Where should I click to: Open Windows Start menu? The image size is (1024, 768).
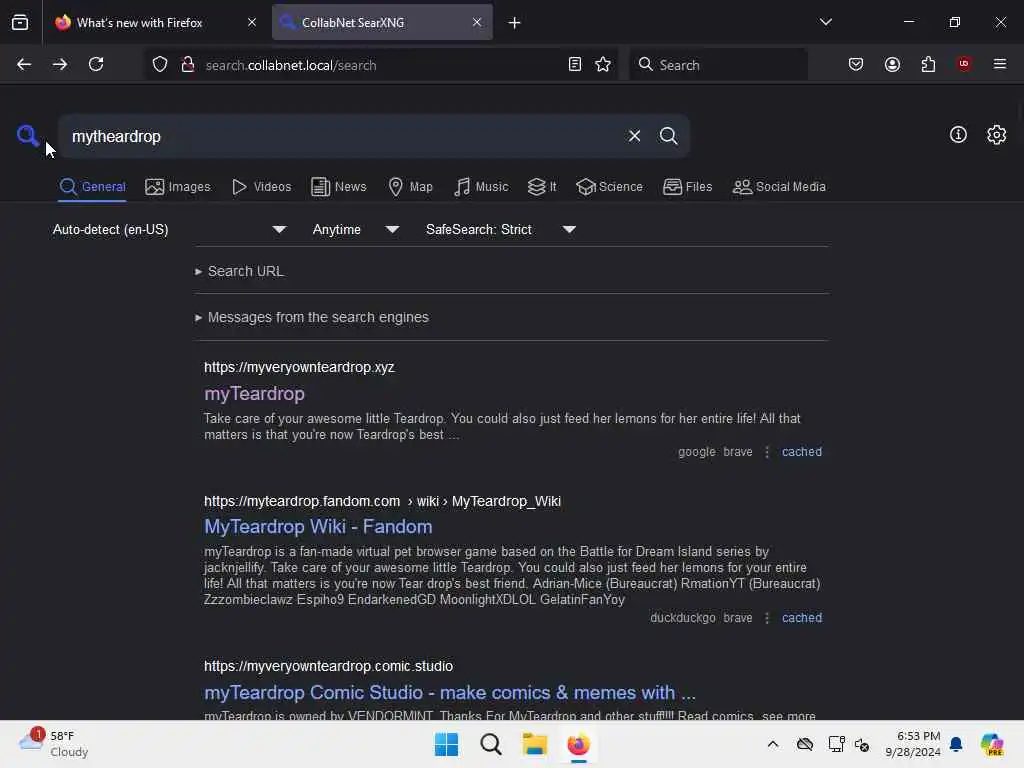447,744
